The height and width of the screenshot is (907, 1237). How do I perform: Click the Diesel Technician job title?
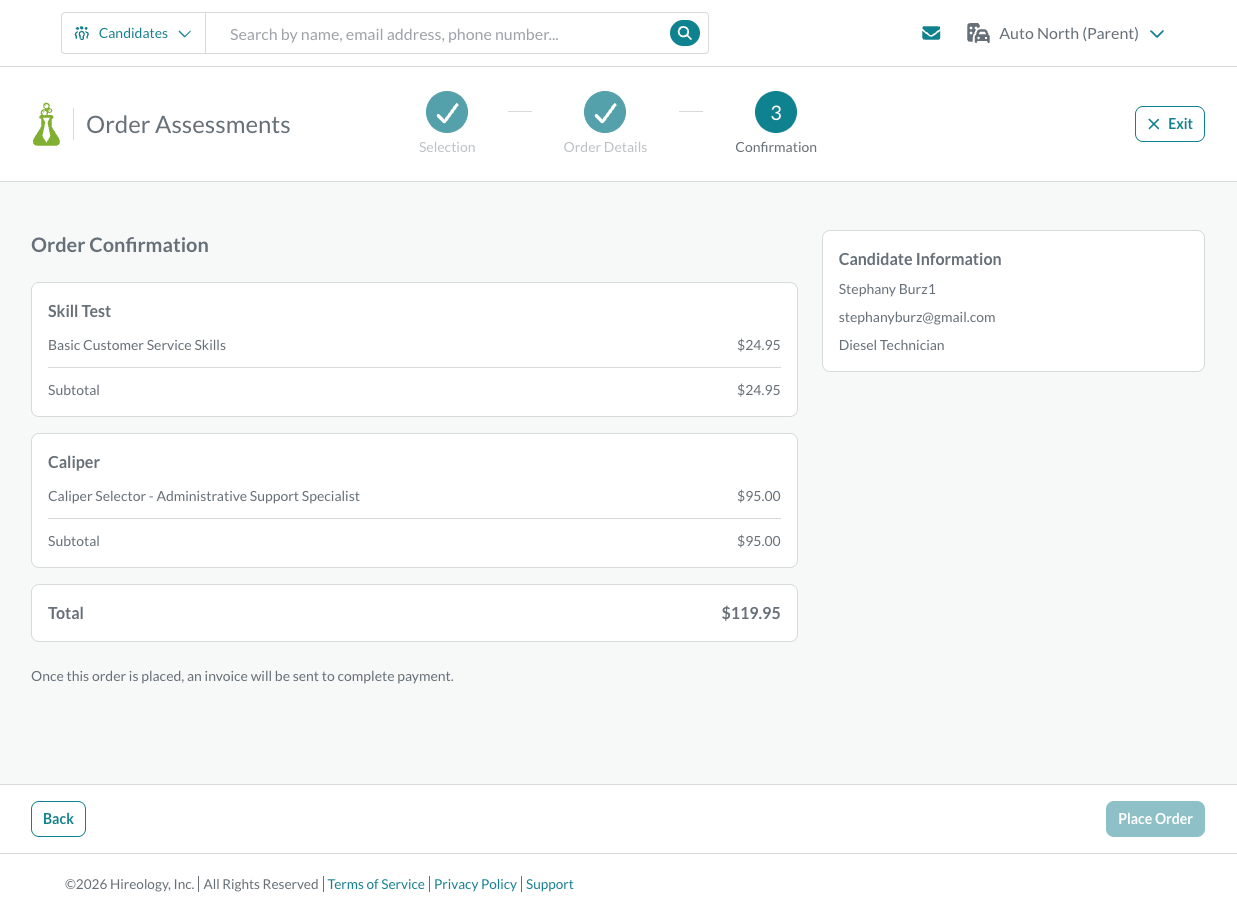coord(891,345)
